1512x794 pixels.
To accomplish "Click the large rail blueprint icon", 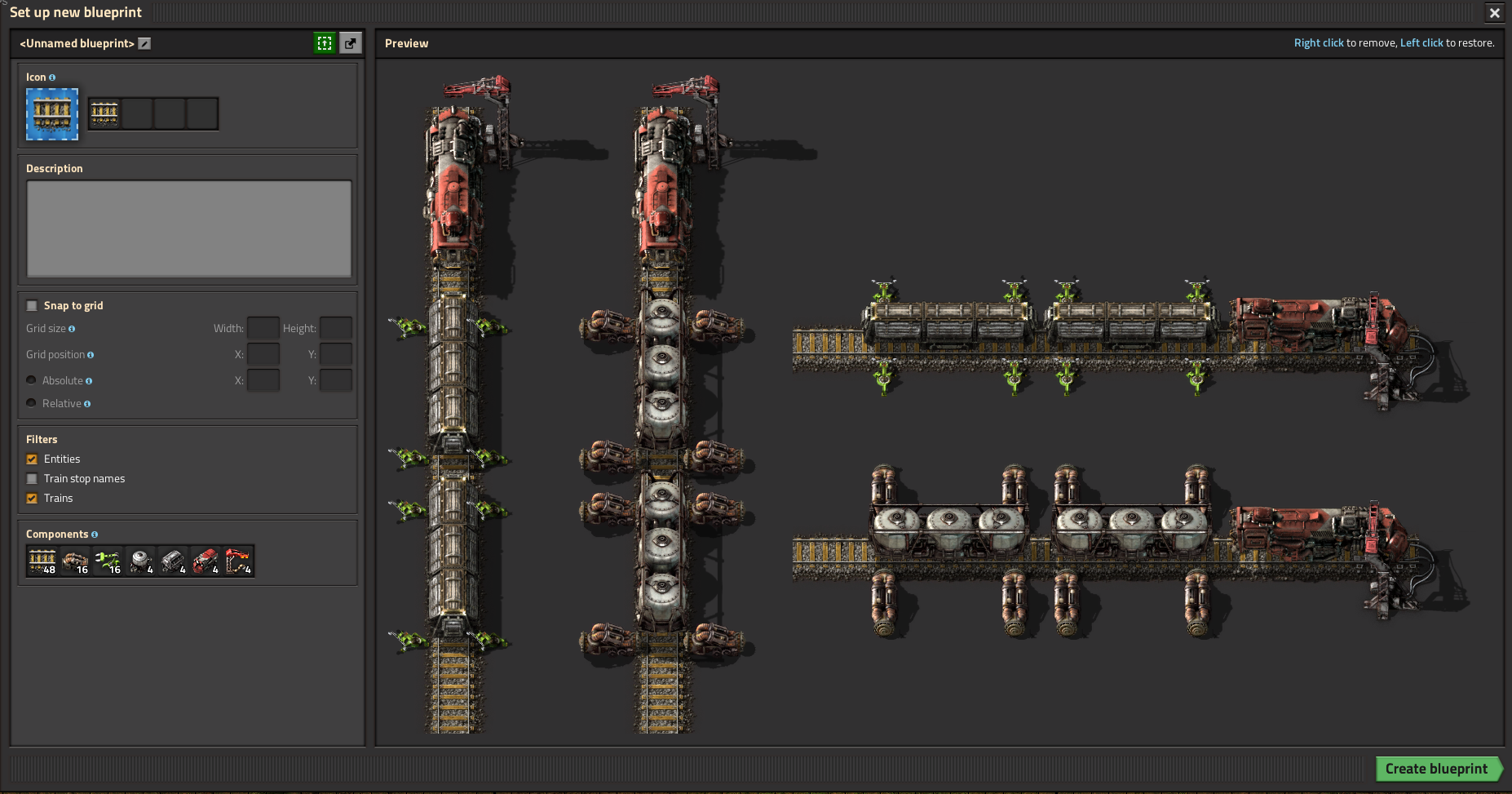I will coord(52,114).
